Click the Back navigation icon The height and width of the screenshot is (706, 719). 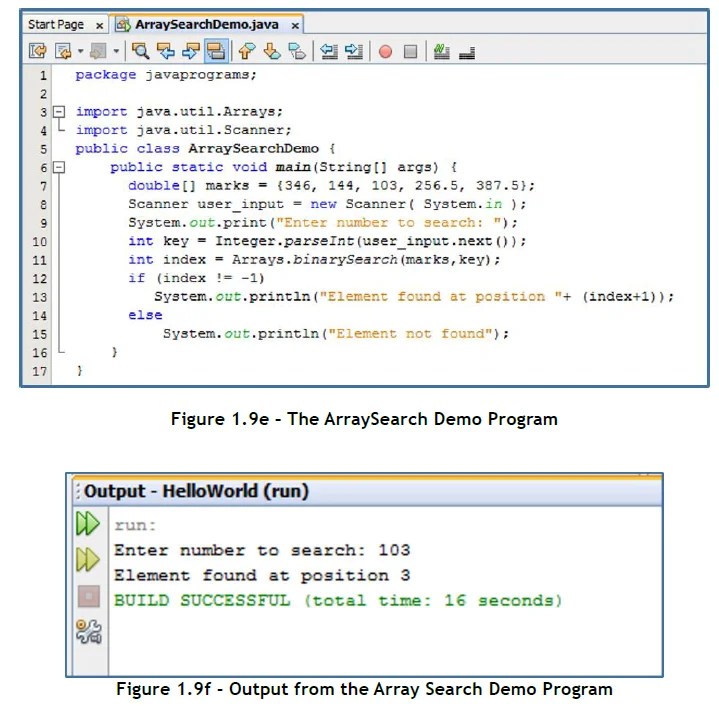point(63,51)
